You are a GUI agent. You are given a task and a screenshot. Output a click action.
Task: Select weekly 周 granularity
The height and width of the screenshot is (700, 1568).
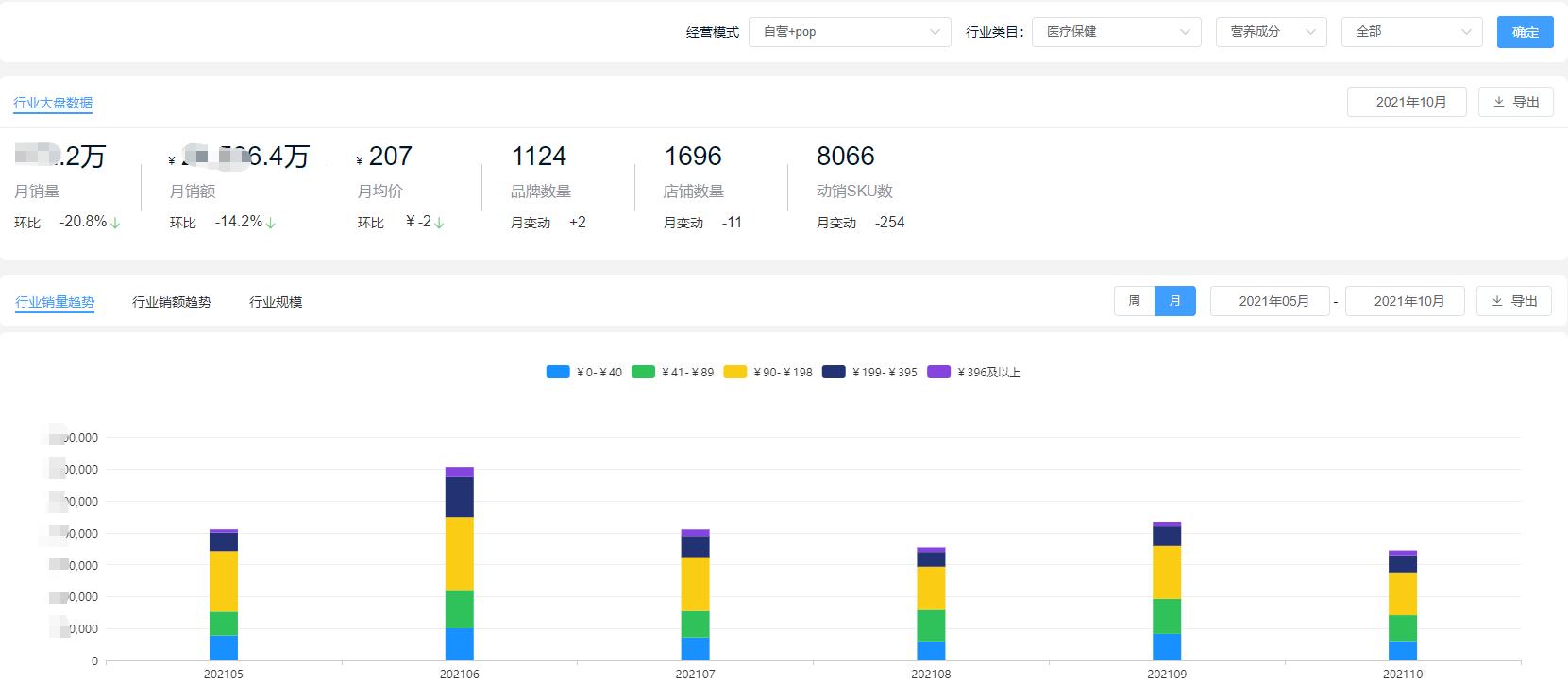pyautogui.click(x=1135, y=301)
